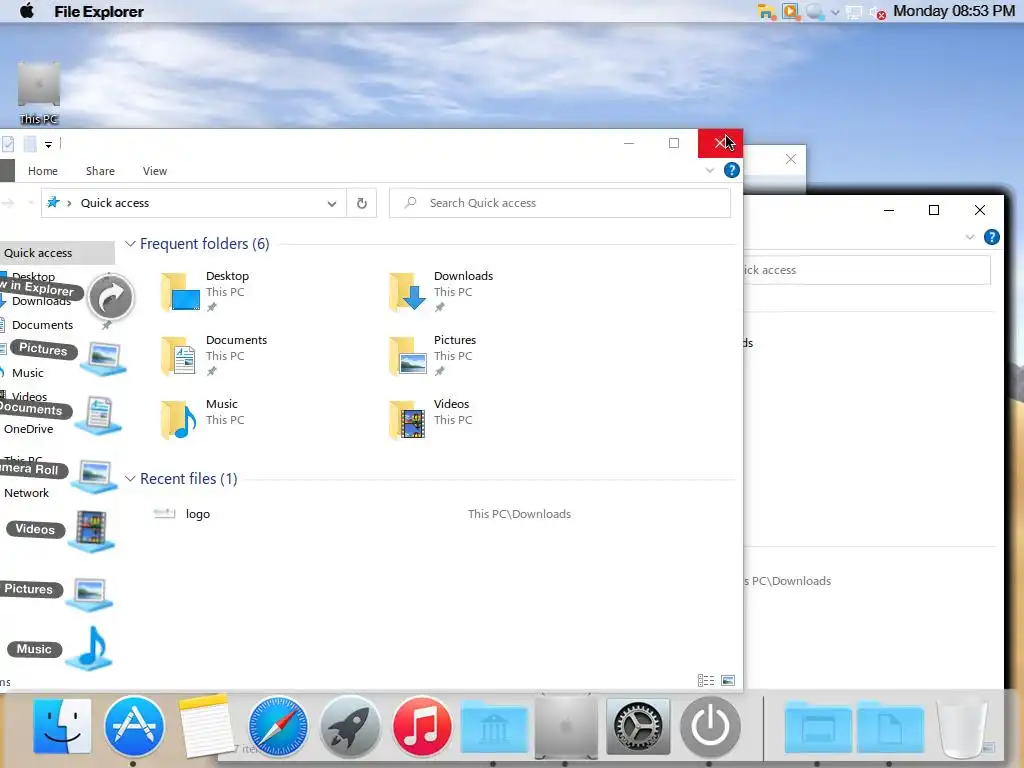Open the media player tray icon
This screenshot has height=768, width=1024.
(791, 12)
